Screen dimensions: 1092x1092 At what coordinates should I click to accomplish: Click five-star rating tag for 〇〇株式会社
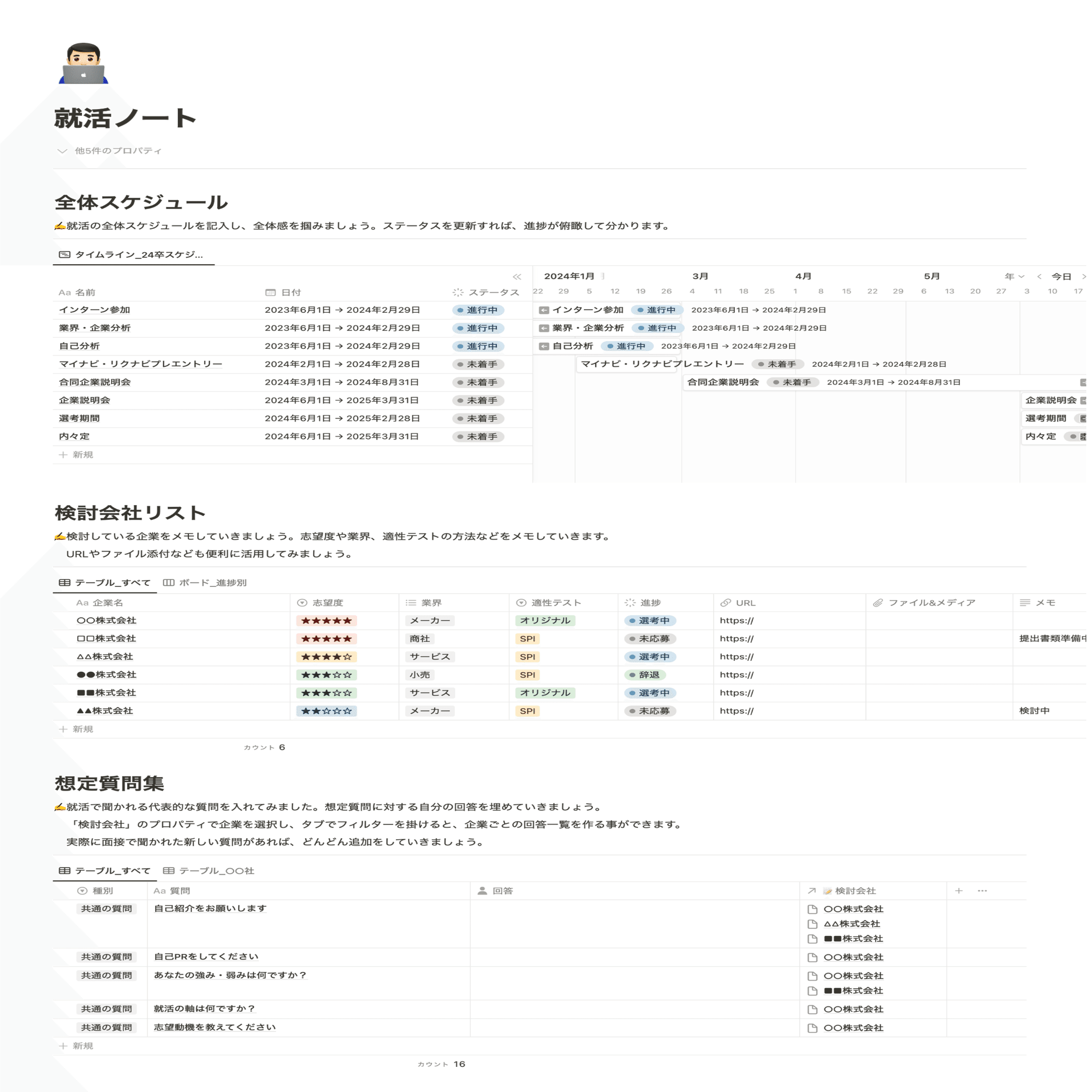tap(327, 621)
